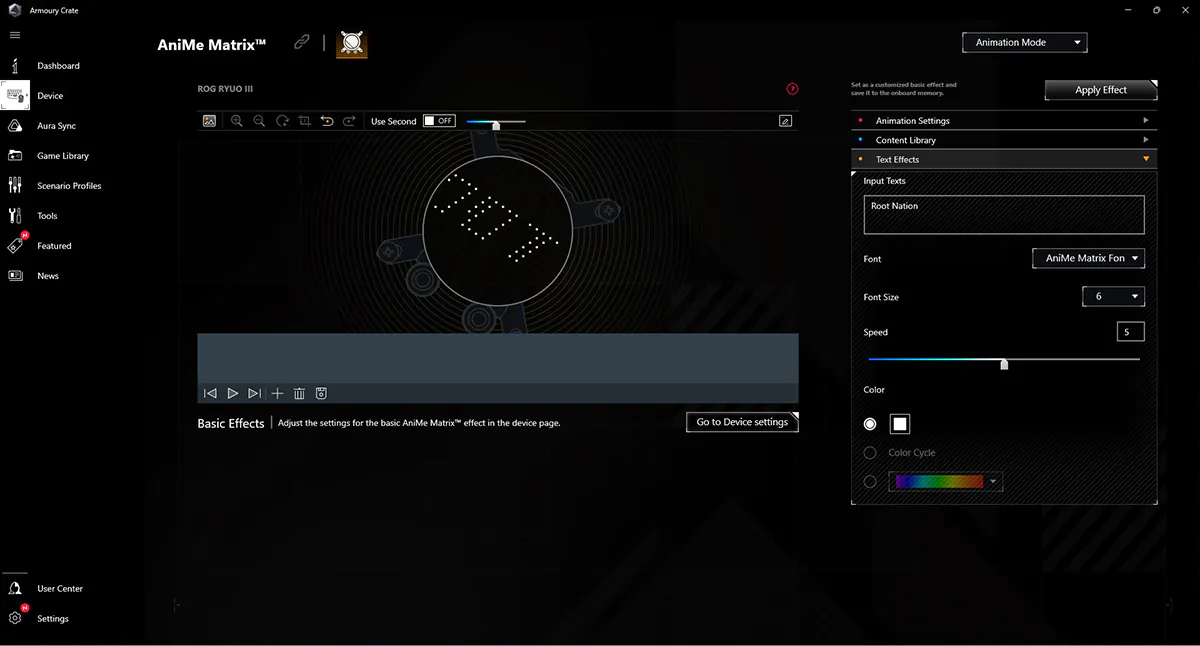Open the Tools section

tap(47, 216)
